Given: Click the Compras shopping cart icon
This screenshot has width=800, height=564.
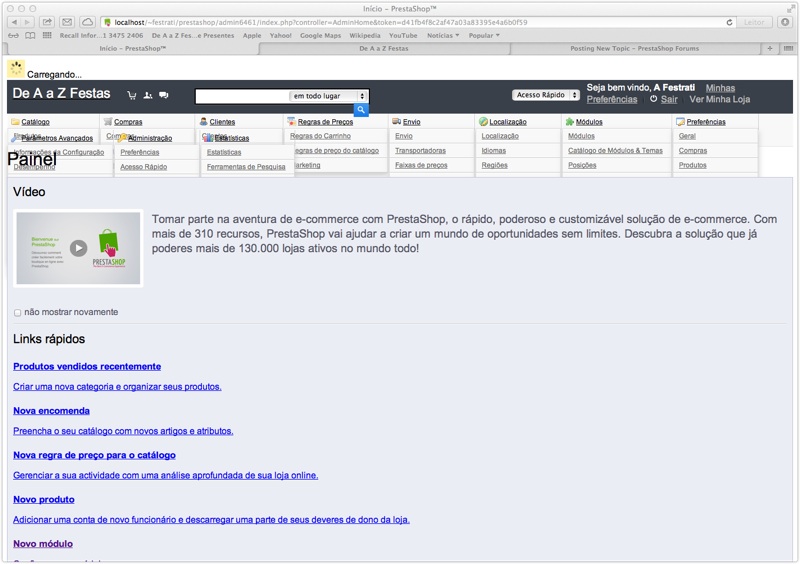Looking at the screenshot, I should tap(108, 121).
